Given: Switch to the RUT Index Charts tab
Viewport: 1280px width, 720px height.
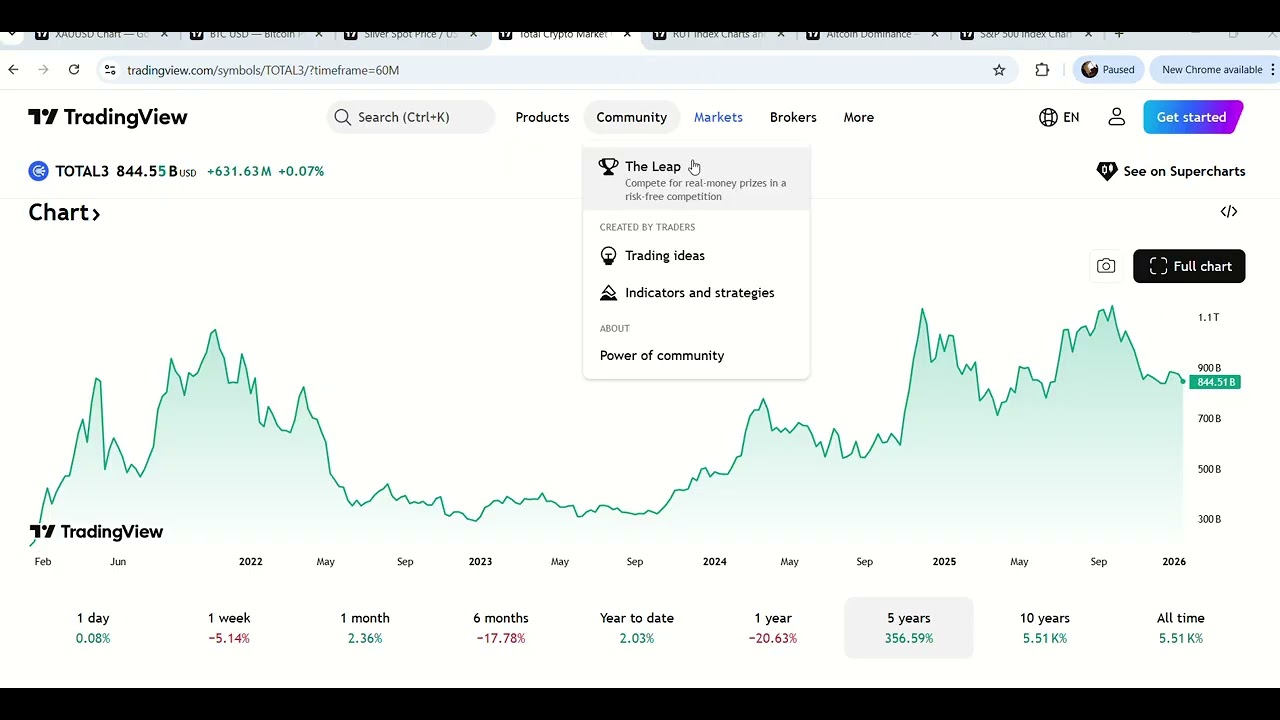Looking at the screenshot, I should click(716, 34).
